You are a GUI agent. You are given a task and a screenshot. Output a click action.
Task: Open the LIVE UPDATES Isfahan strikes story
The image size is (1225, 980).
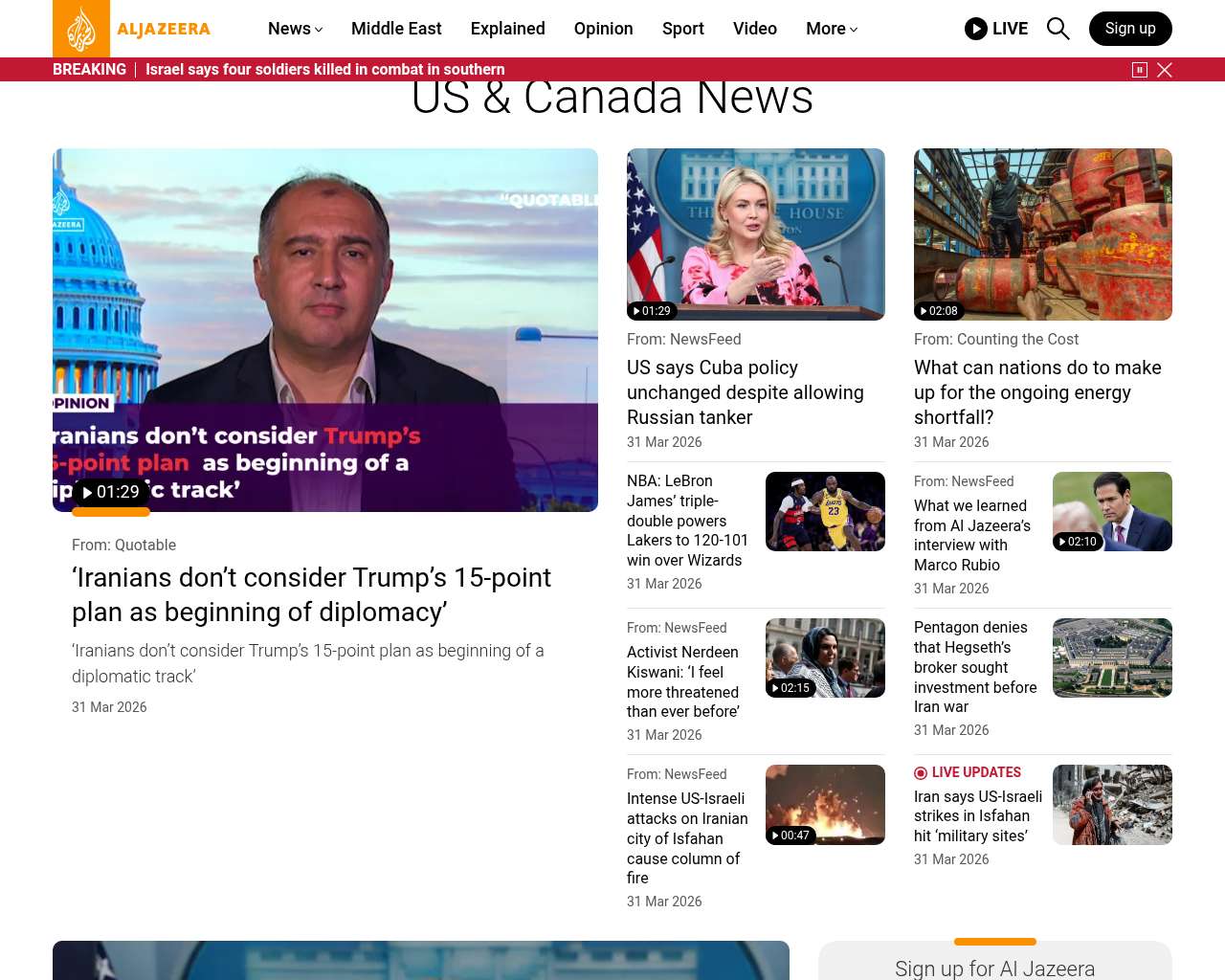point(977,816)
